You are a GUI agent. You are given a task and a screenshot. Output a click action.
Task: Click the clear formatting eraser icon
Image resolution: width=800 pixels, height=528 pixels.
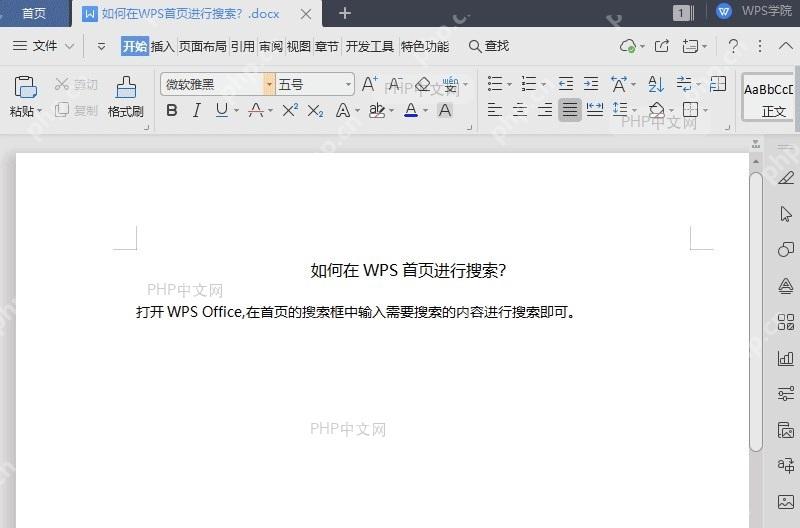pos(422,84)
